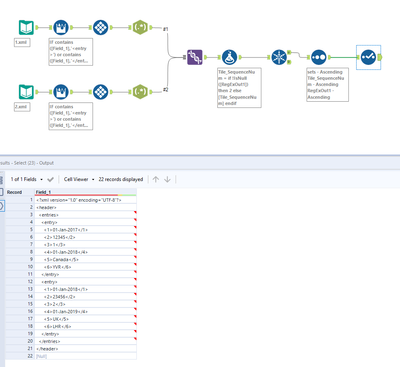Select the Tile tool in the upper branch
The height and width of the screenshot is (367, 400).
[100, 27]
